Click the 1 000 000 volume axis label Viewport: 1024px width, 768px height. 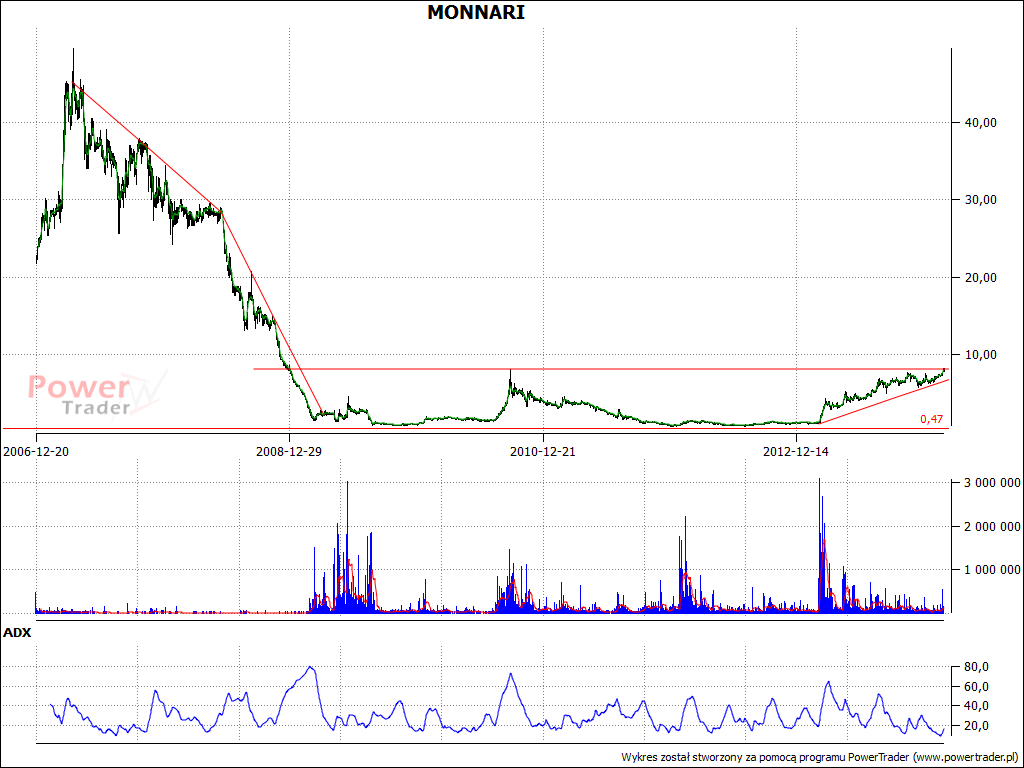(x=991, y=570)
